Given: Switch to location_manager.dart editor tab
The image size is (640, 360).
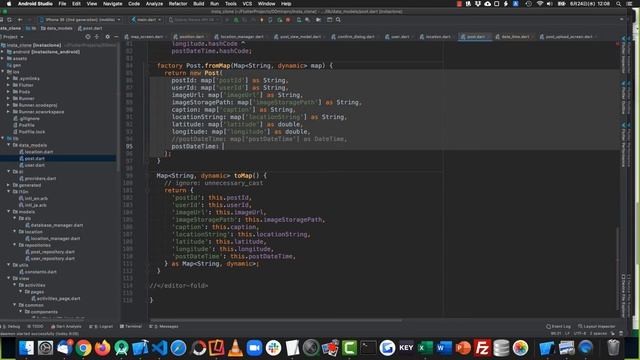Looking at the screenshot, I should coord(242,37).
